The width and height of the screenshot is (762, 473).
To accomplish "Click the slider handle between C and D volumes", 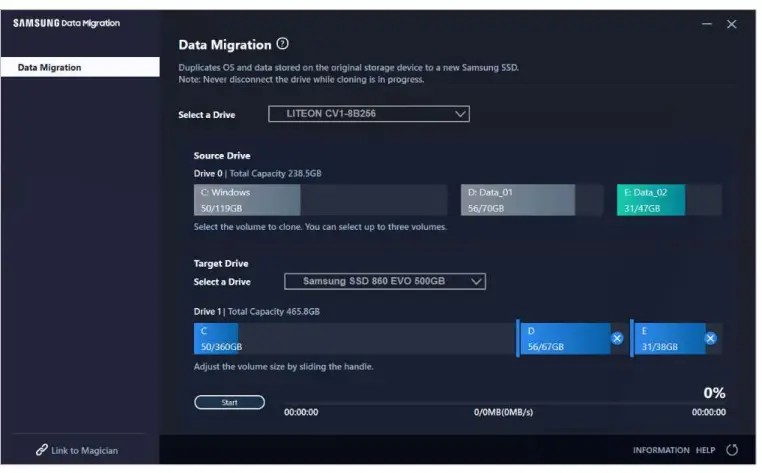I will click(518, 338).
